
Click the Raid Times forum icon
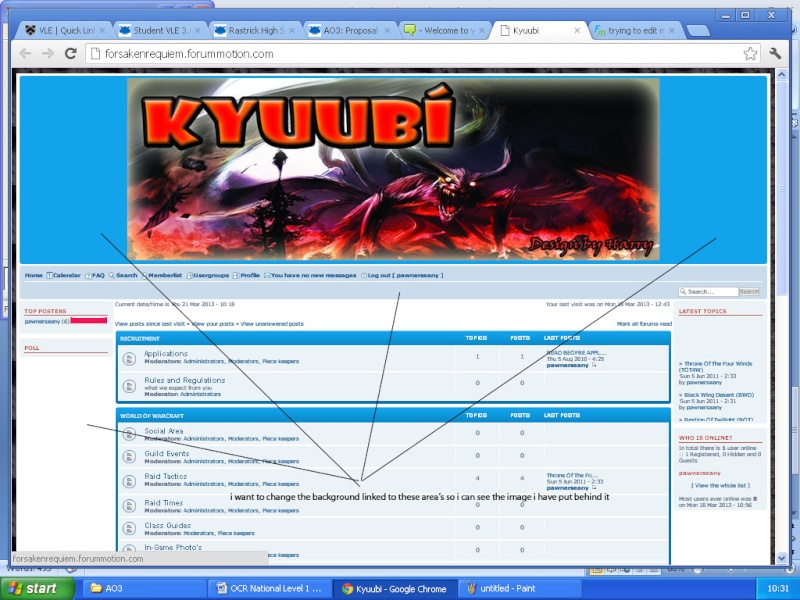click(x=129, y=506)
